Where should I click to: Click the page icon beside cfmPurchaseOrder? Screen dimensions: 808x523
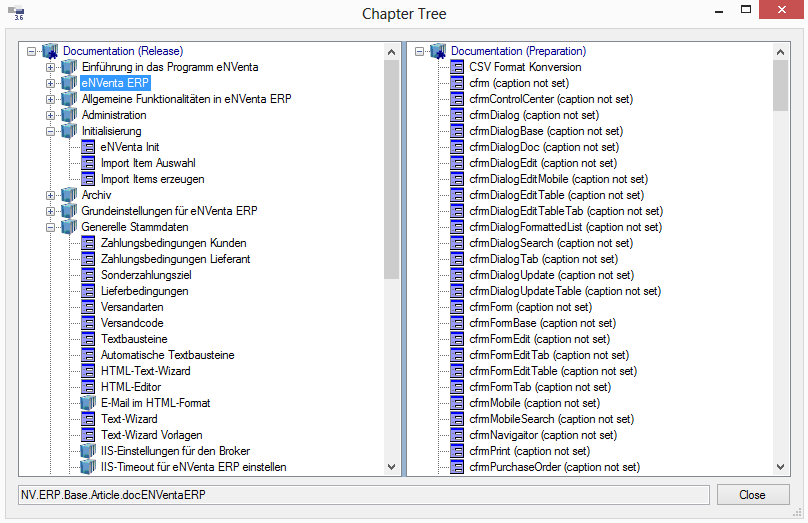pos(457,466)
